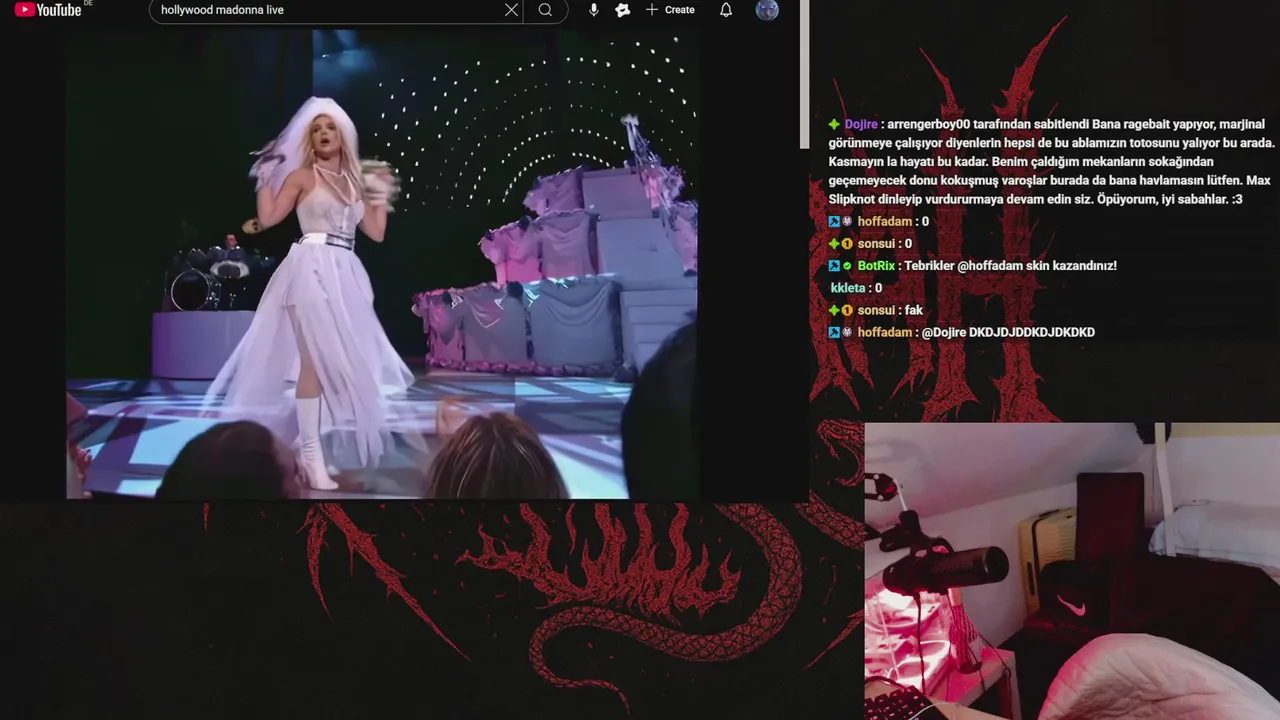Clear the search text with the X icon
The image size is (1280, 720).
(511, 10)
